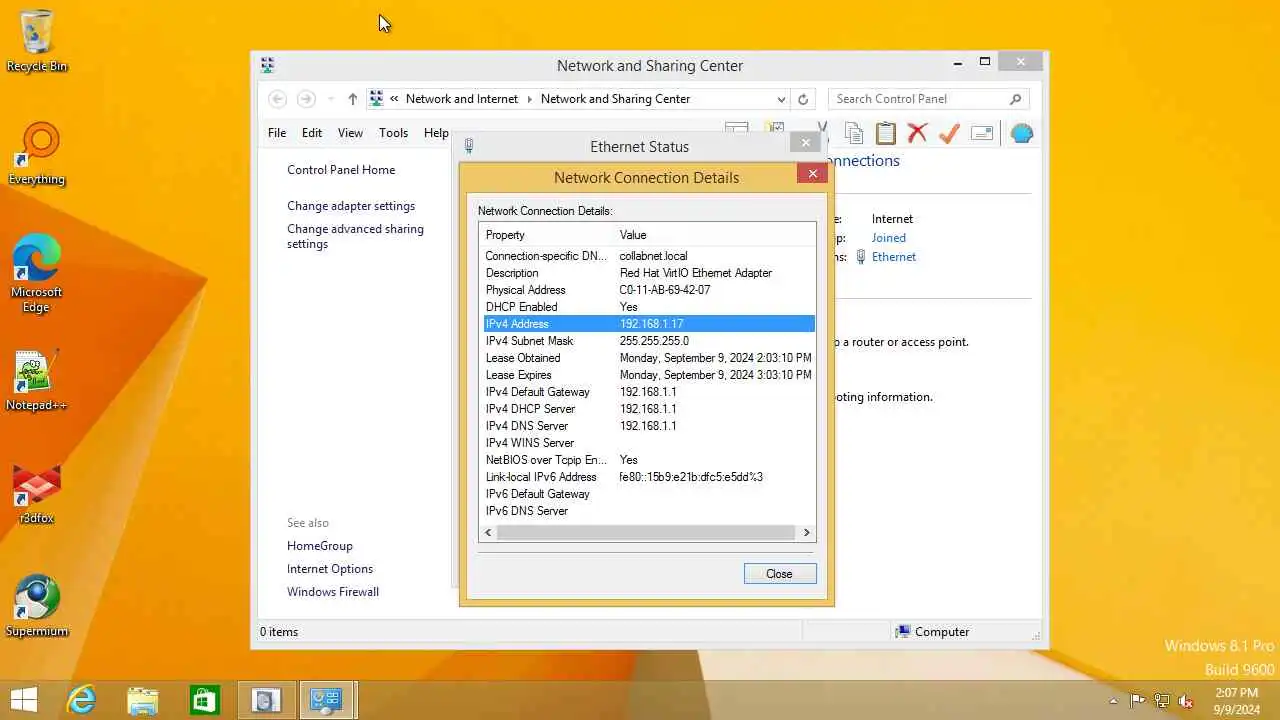Select the IPv4 Subnet Mask row

pos(649,341)
